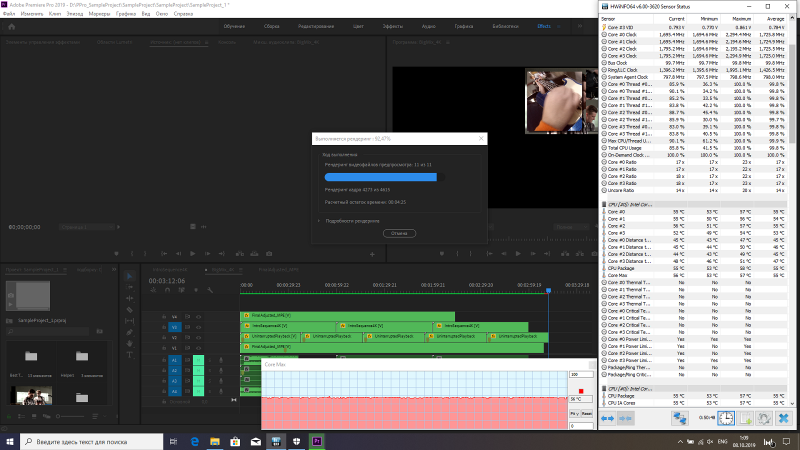Open Effects workspace menu icon
The width and height of the screenshot is (800, 450).
(x=558, y=26)
